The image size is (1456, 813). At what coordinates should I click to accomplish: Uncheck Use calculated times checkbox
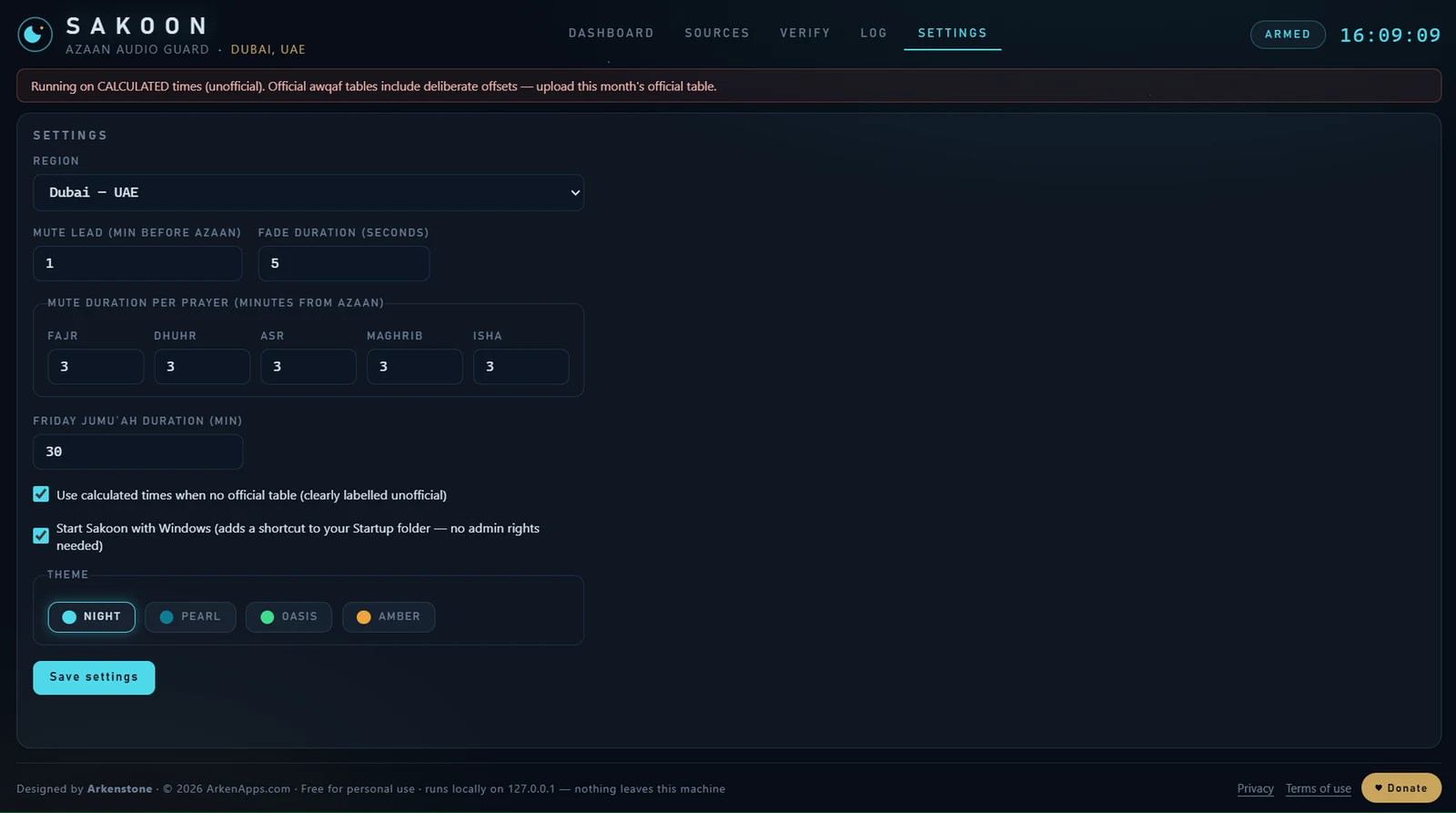coord(41,494)
